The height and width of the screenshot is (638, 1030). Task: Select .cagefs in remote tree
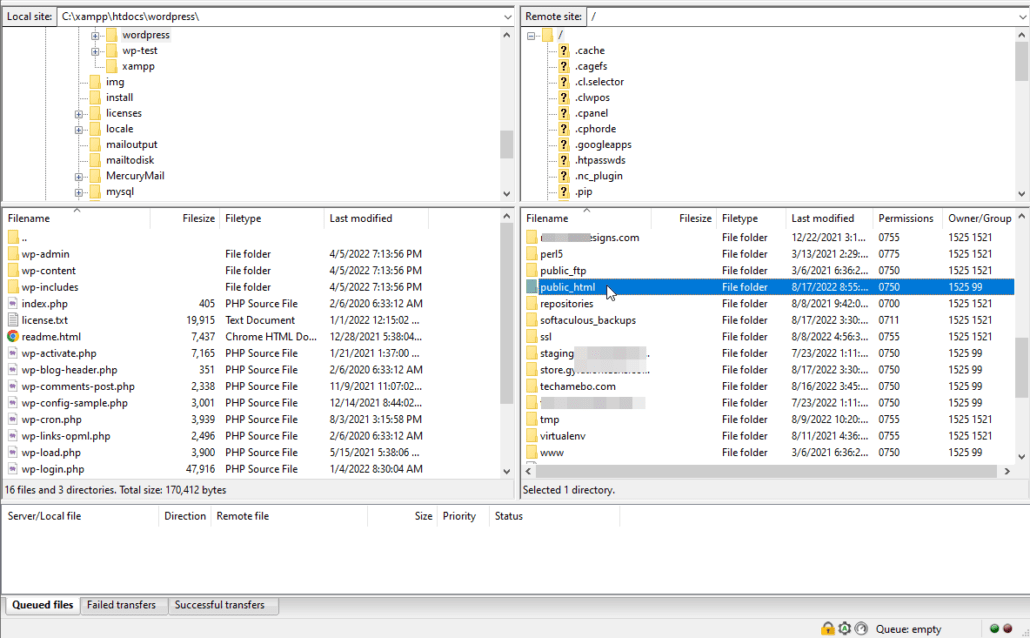591,66
